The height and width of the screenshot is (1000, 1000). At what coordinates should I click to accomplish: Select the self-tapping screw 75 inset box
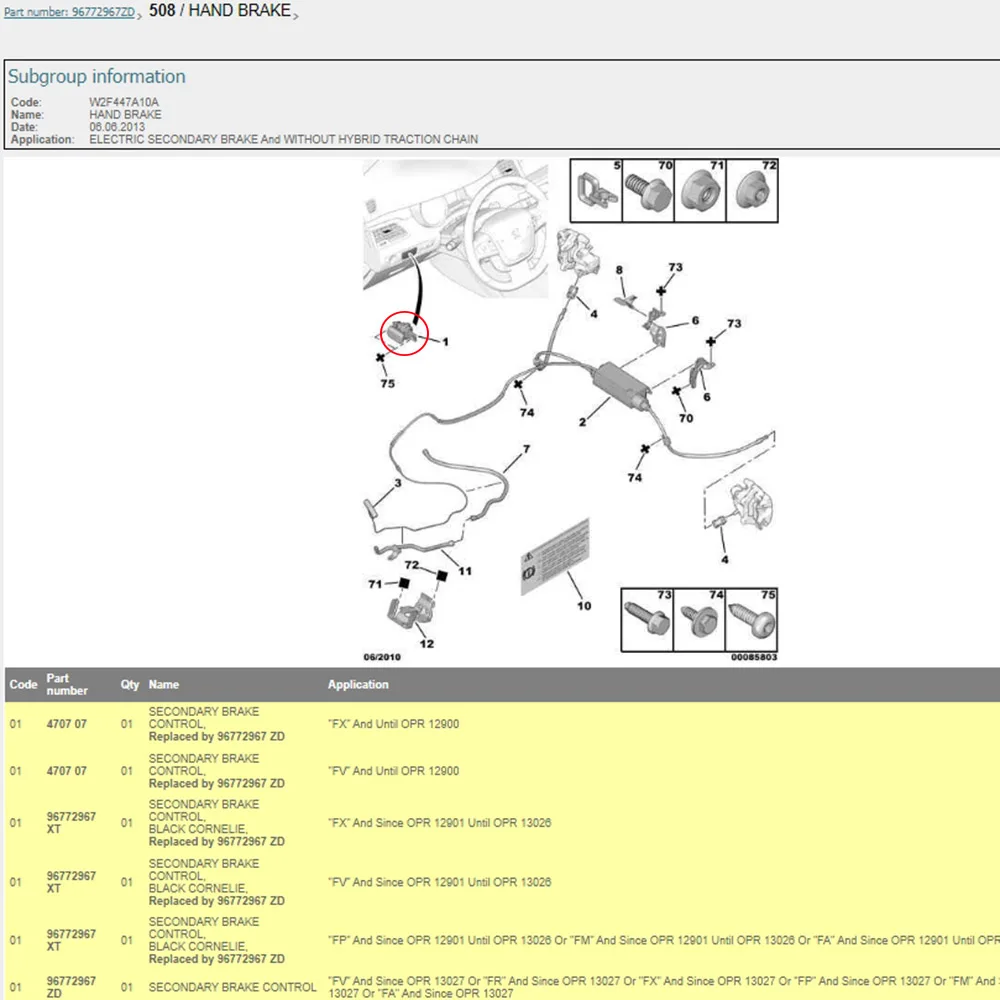(751, 619)
